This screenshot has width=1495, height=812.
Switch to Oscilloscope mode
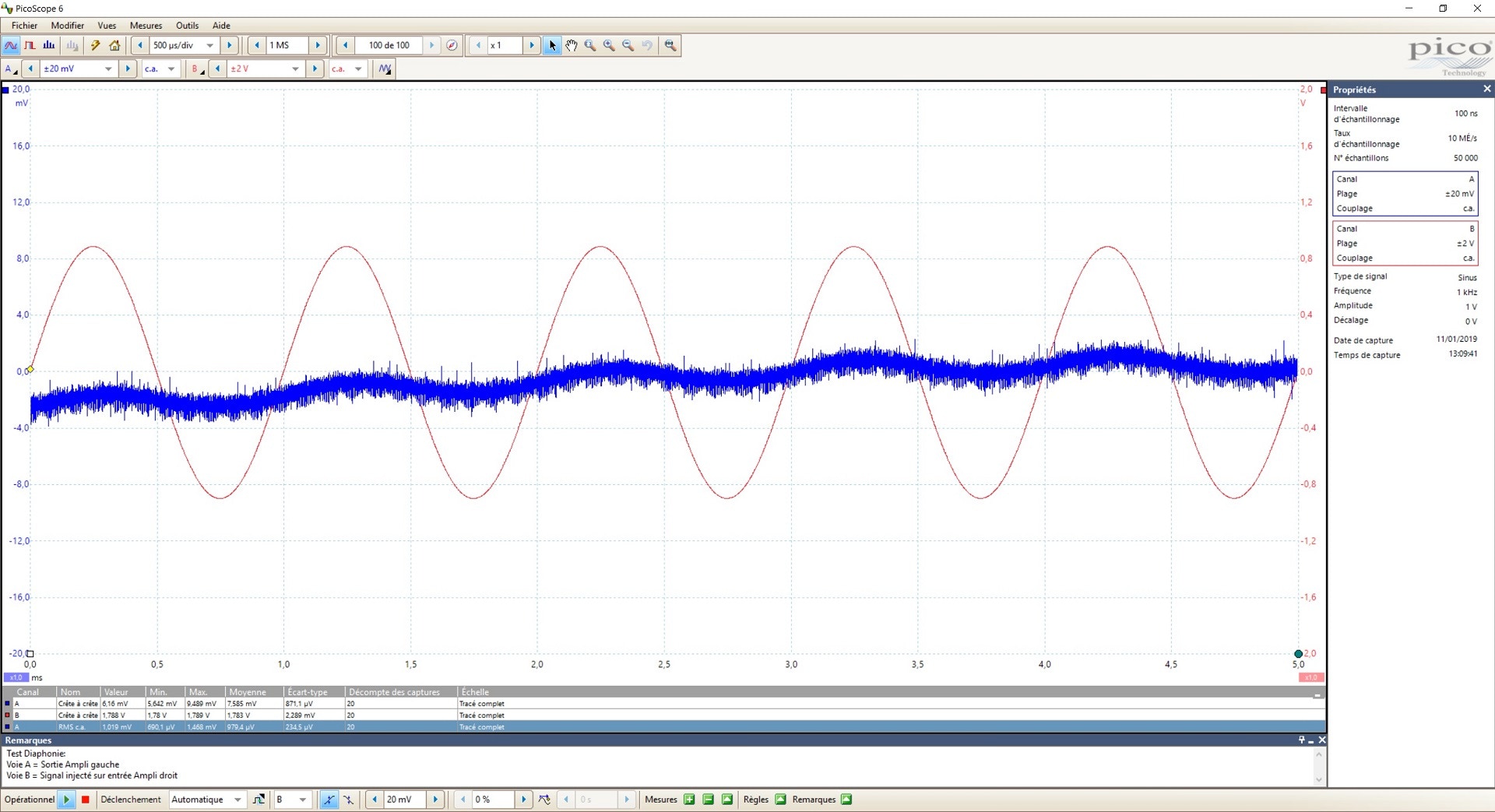coord(11,45)
